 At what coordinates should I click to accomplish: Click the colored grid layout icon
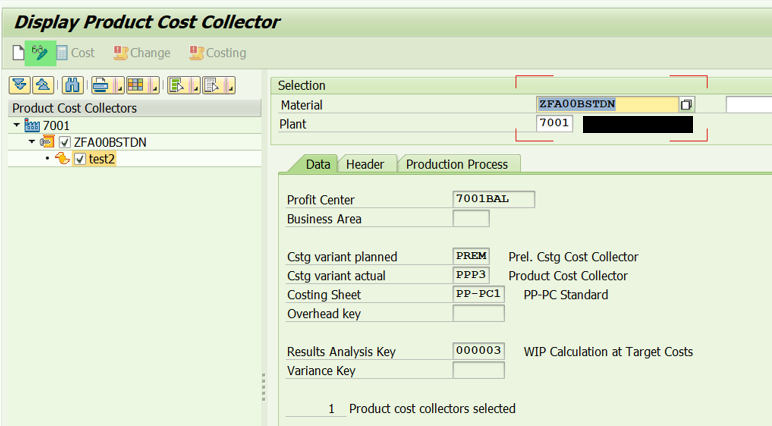pos(137,85)
